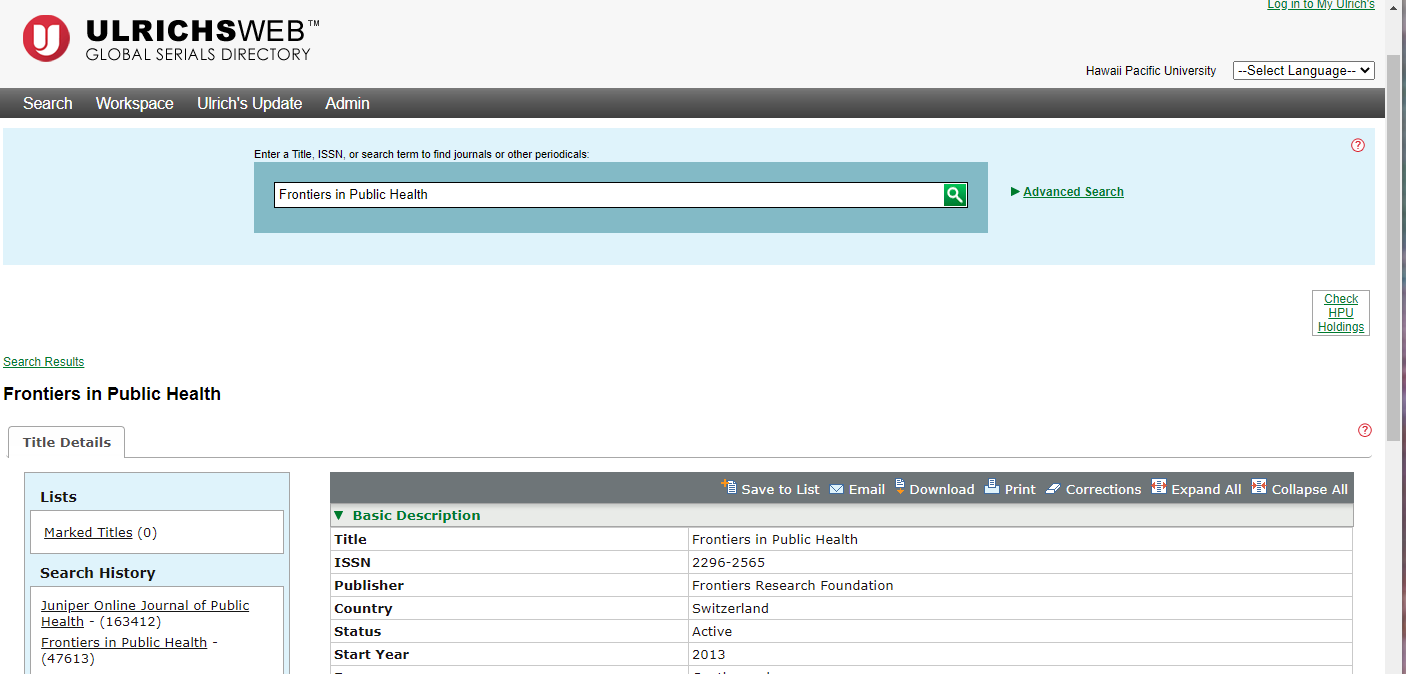Open the Search menu
1406x674 pixels.
(48, 104)
